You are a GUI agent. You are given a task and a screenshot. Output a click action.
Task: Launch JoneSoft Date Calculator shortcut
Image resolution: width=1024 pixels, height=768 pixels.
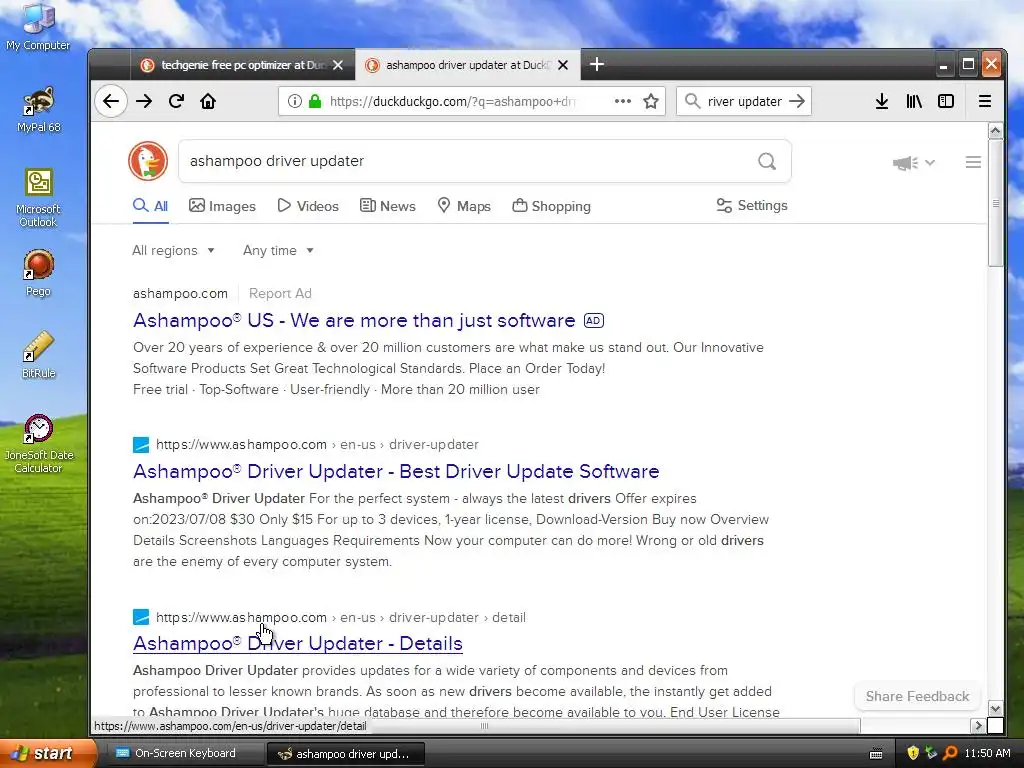(39, 443)
